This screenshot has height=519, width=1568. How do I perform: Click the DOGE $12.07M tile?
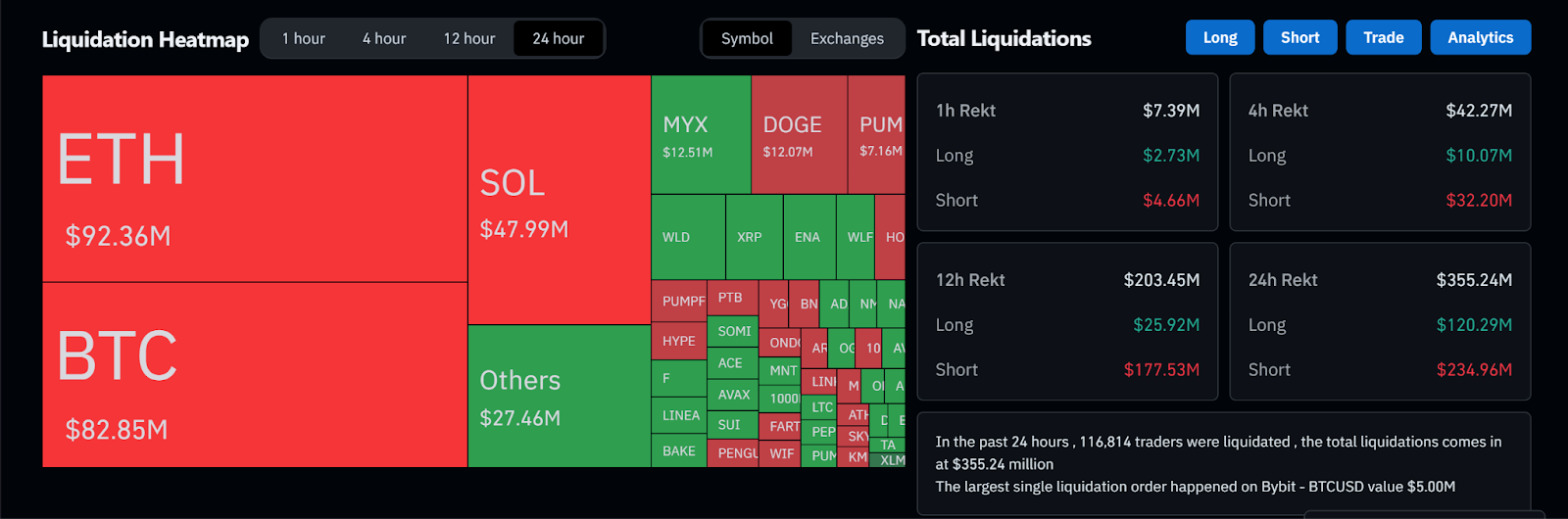tap(799, 135)
